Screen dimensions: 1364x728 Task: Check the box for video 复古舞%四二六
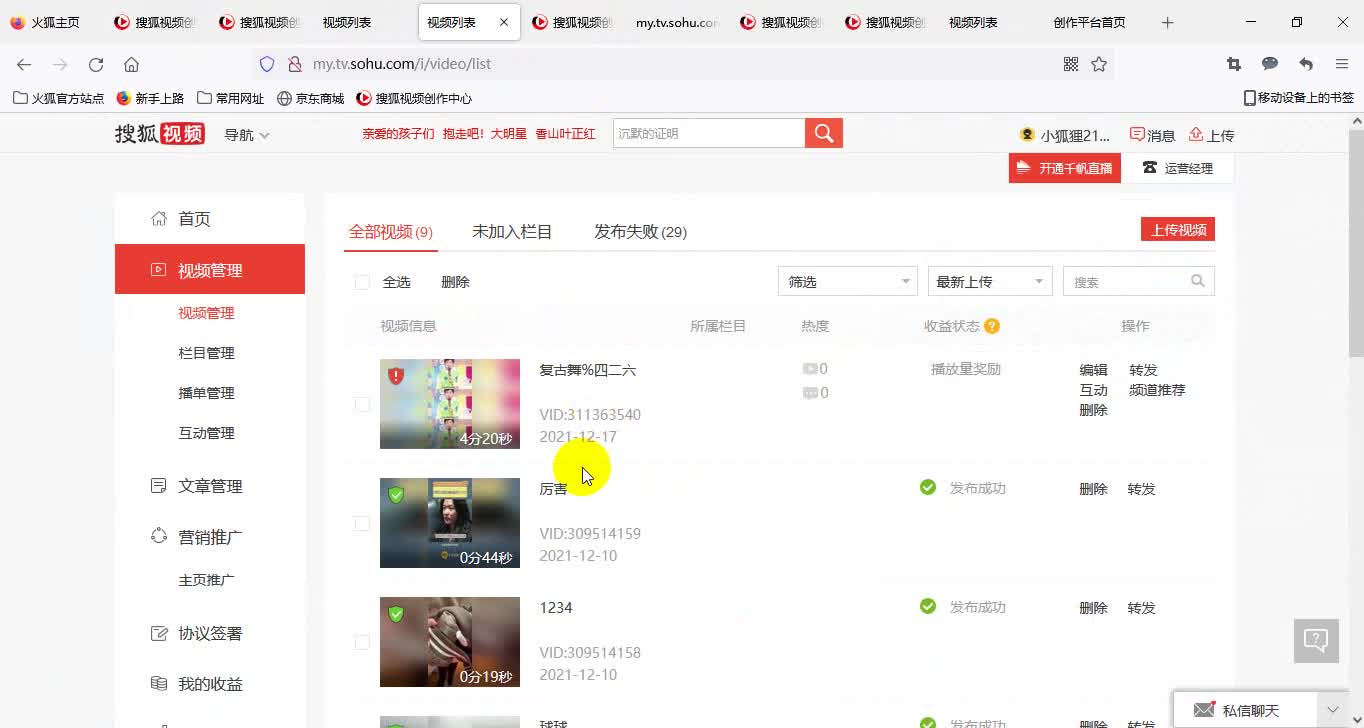(x=362, y=404)
